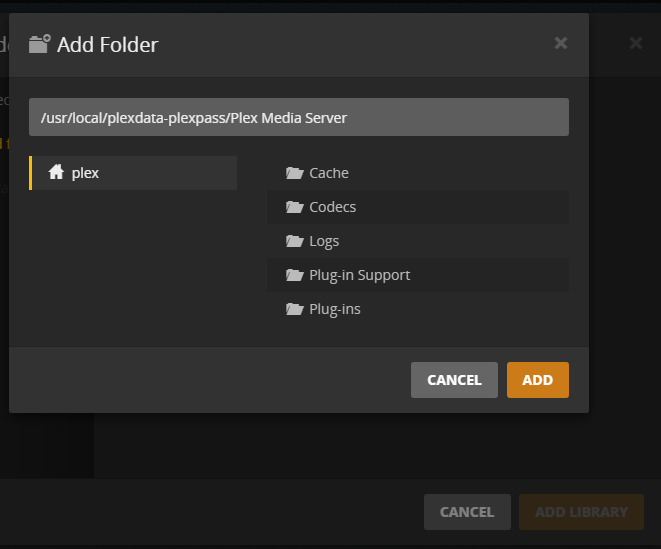
Task: Open the Codecs folder
Action: [418, 207]
